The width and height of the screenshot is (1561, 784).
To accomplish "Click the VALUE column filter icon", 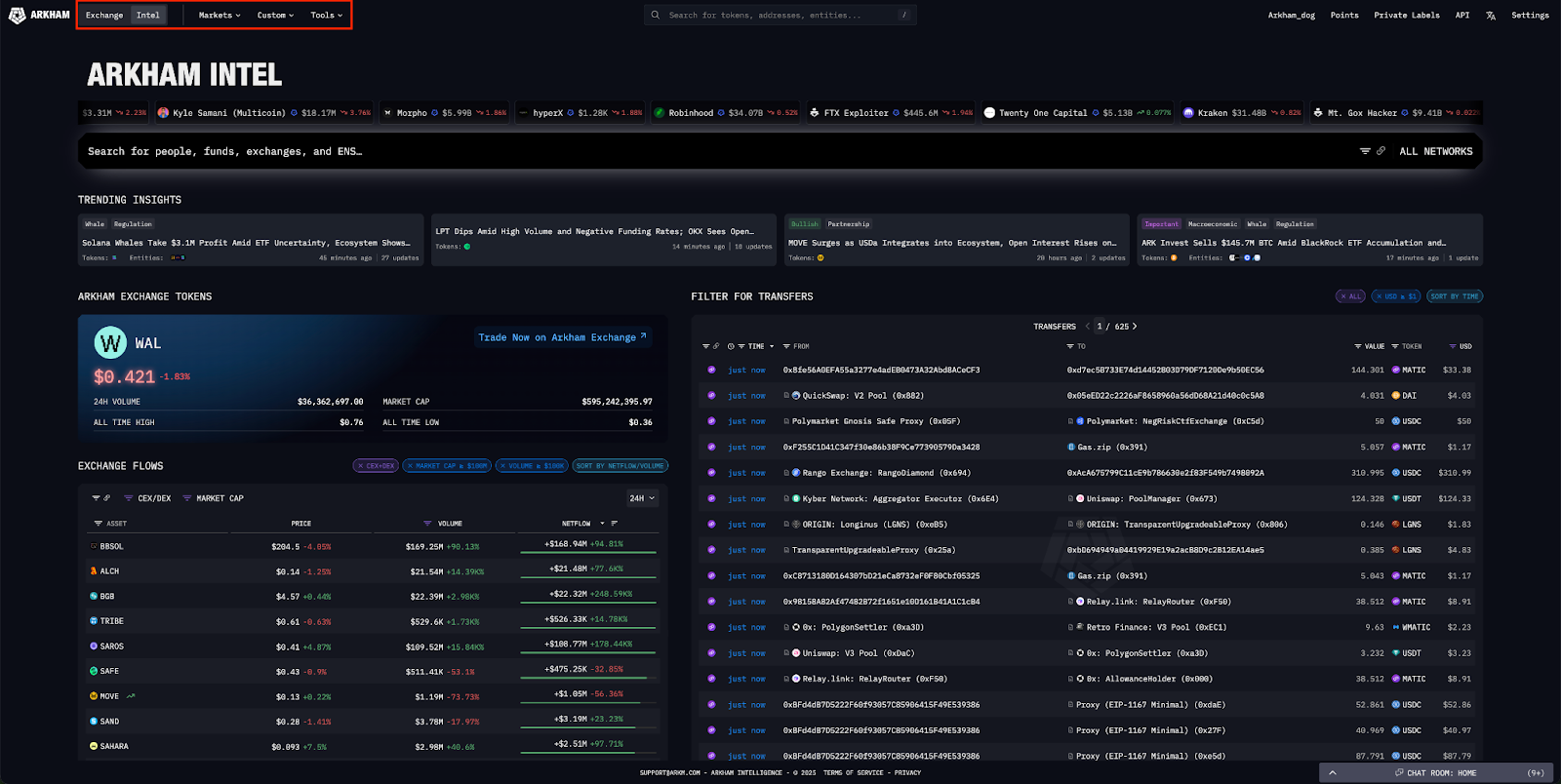I will tap(1358, 346).
